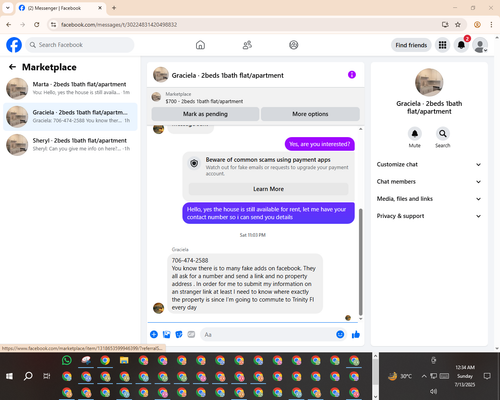Screen dimensions: 500x400
Task: Open the Groups icon in top navigation
Action: tap(294, 45)
